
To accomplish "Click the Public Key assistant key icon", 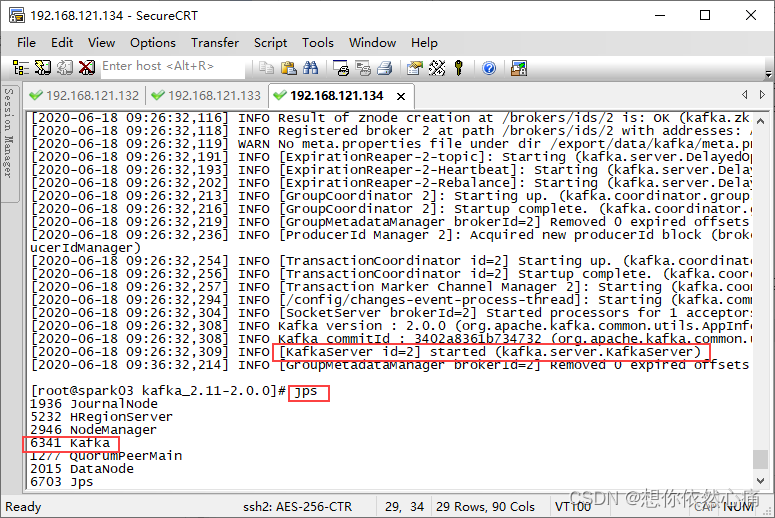I will (x=459, y=68).
